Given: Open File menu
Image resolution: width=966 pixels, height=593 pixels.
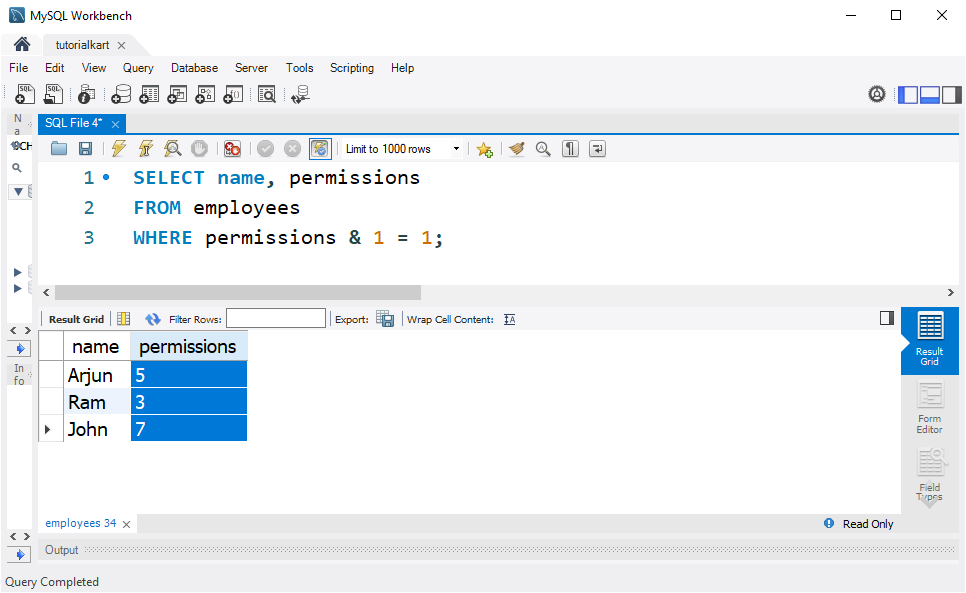Looking at the screenshot, I should [x=18, y=68].
